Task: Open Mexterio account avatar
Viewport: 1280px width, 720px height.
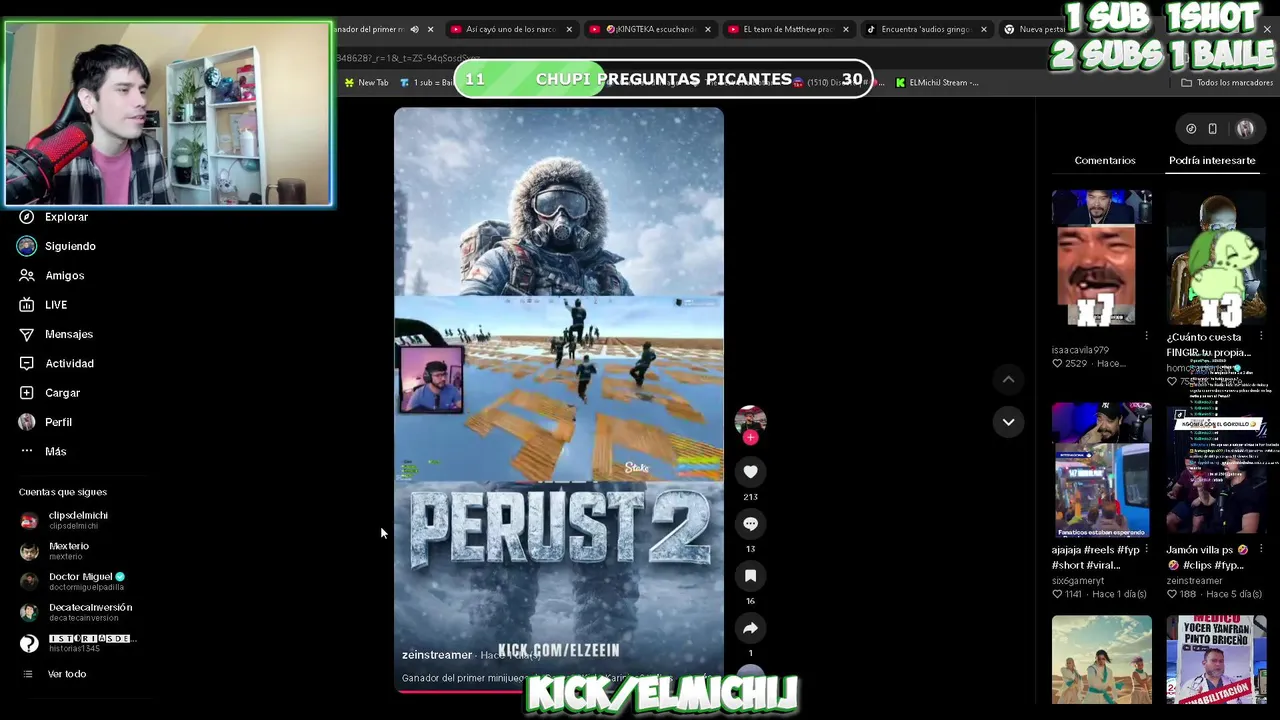Action: coord(29,551)
